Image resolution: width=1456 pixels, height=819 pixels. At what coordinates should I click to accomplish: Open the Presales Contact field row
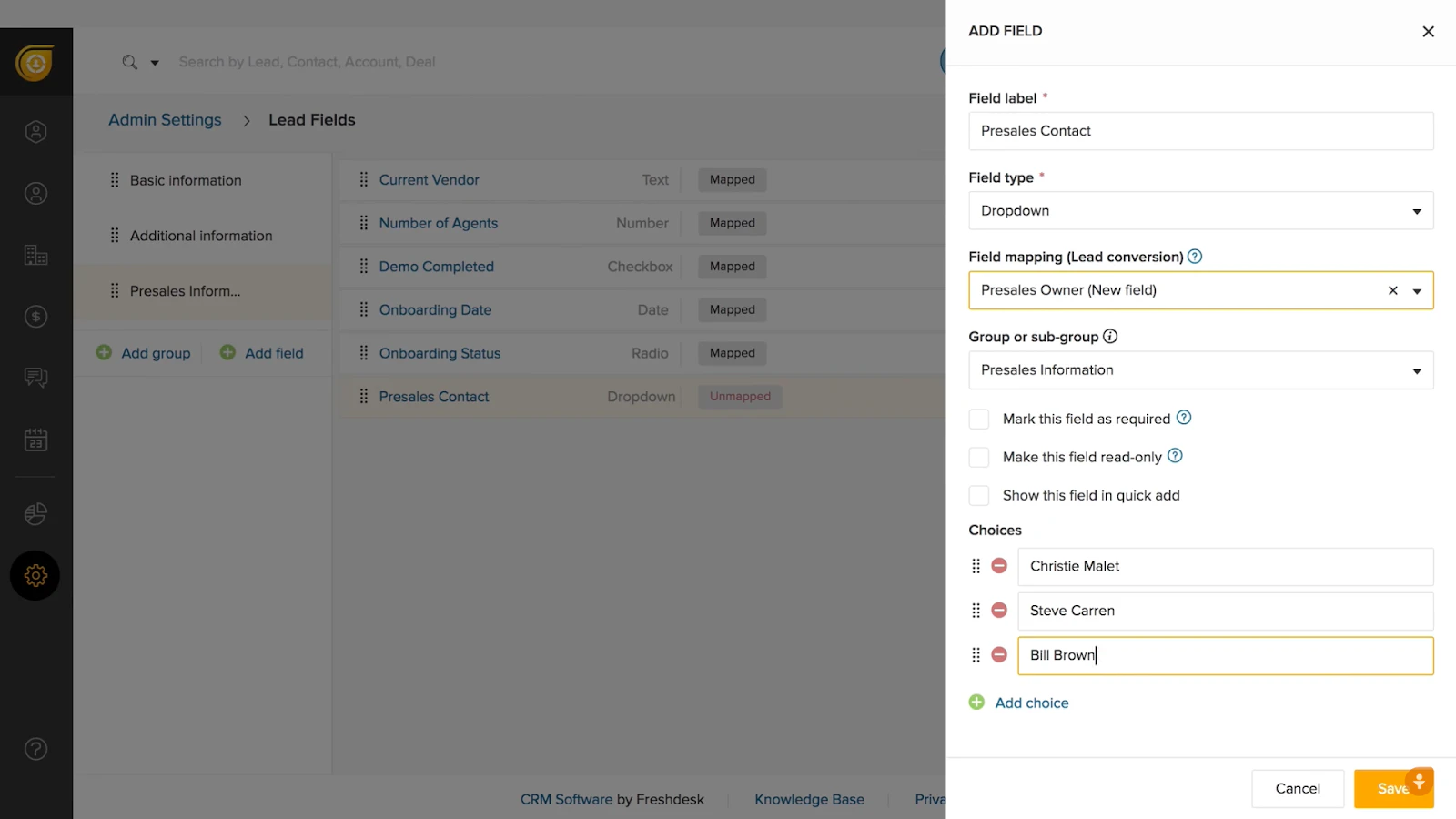(x=642, y=397)
